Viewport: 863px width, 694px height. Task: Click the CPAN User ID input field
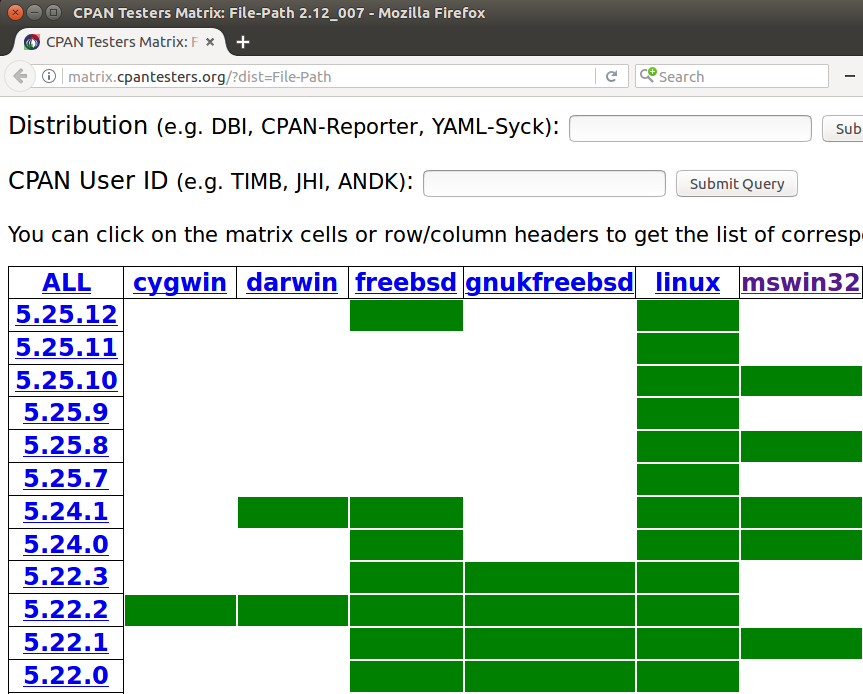pyautogui.click(x=544, y=184)
